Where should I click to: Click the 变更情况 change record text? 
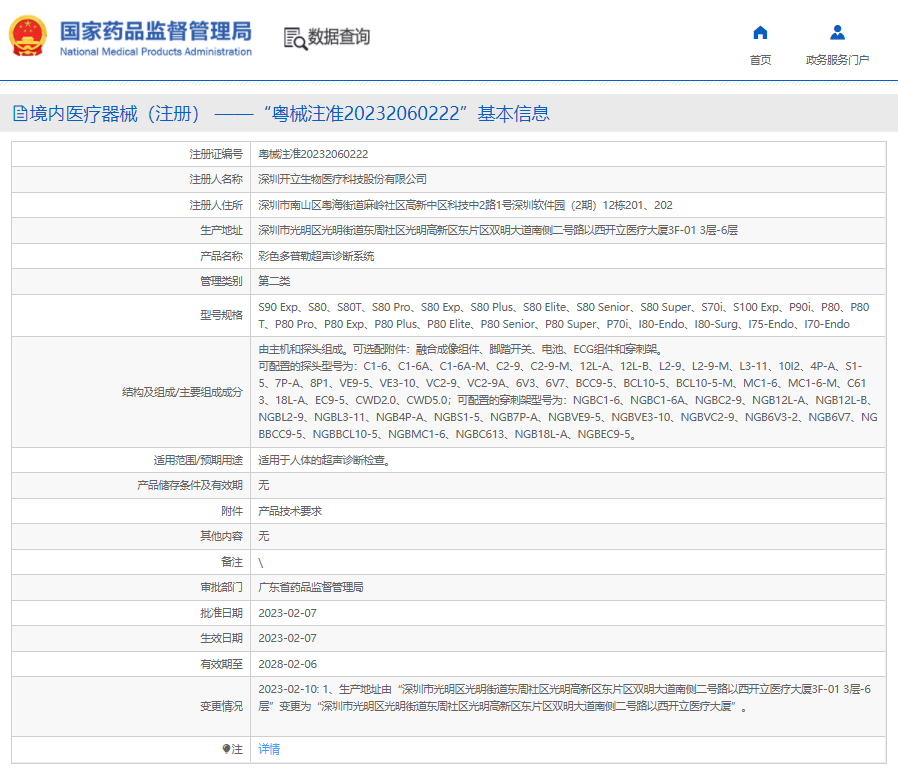tap(565, 698)
